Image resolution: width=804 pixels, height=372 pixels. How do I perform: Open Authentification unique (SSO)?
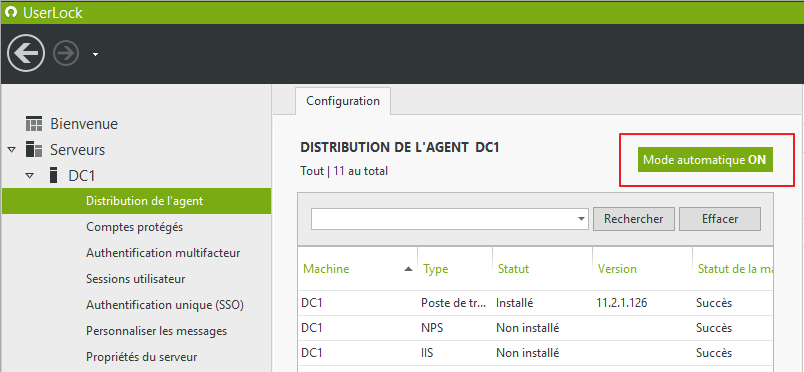tap(165, 305)
